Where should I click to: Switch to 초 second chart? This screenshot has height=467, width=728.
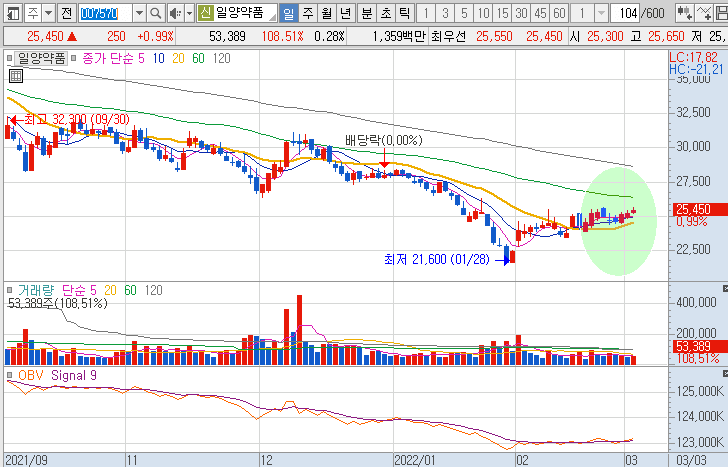pos(386,13)
